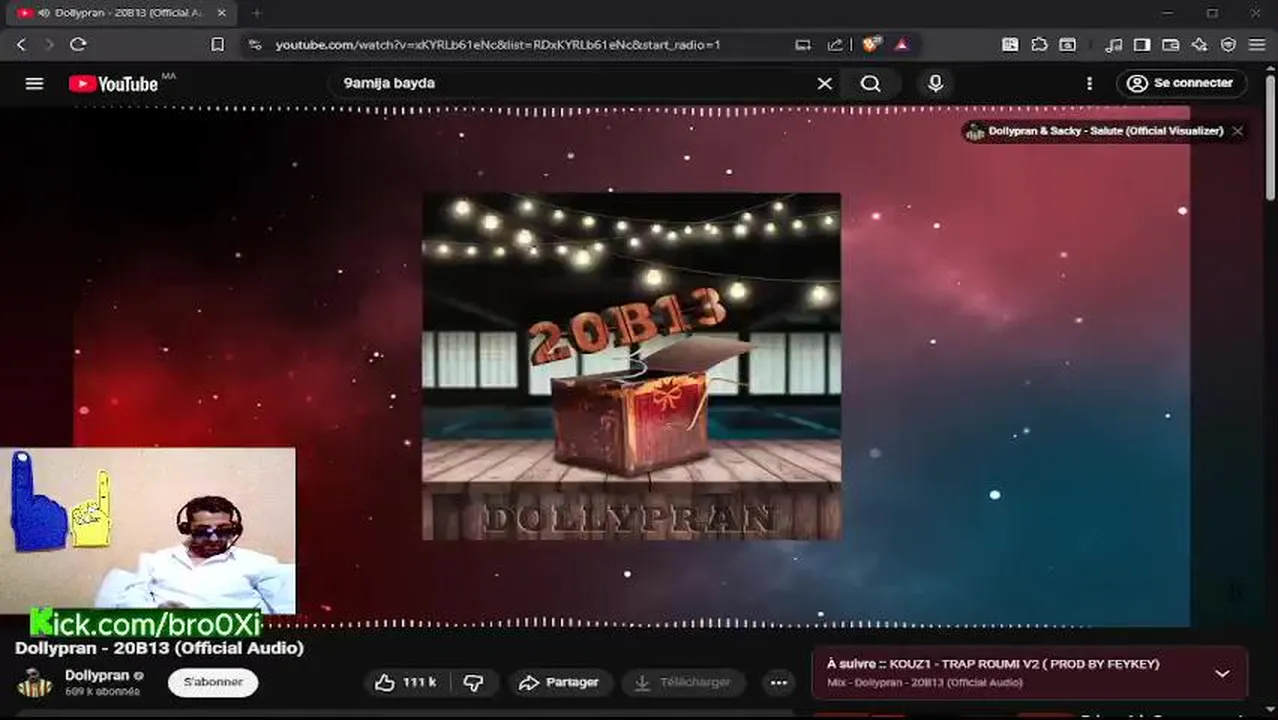
Task: Like the video with 111 k thumbs-up
Action: (x=406, y=683)
